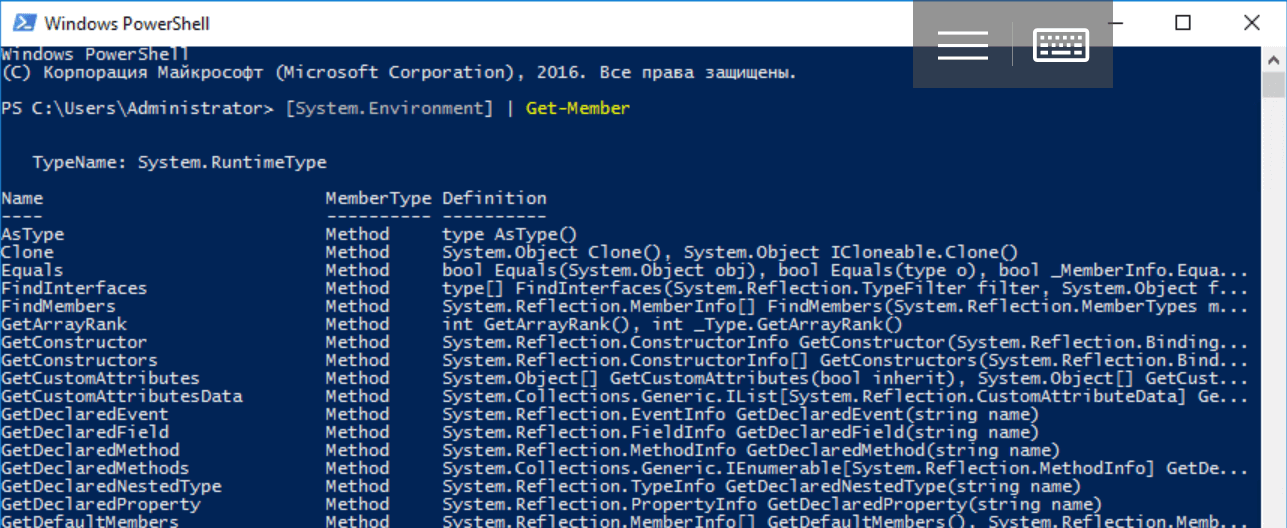Click the [System.Environment] text in the prompt
Screen dimensions: 1287x528
click(x=389, y=108)
